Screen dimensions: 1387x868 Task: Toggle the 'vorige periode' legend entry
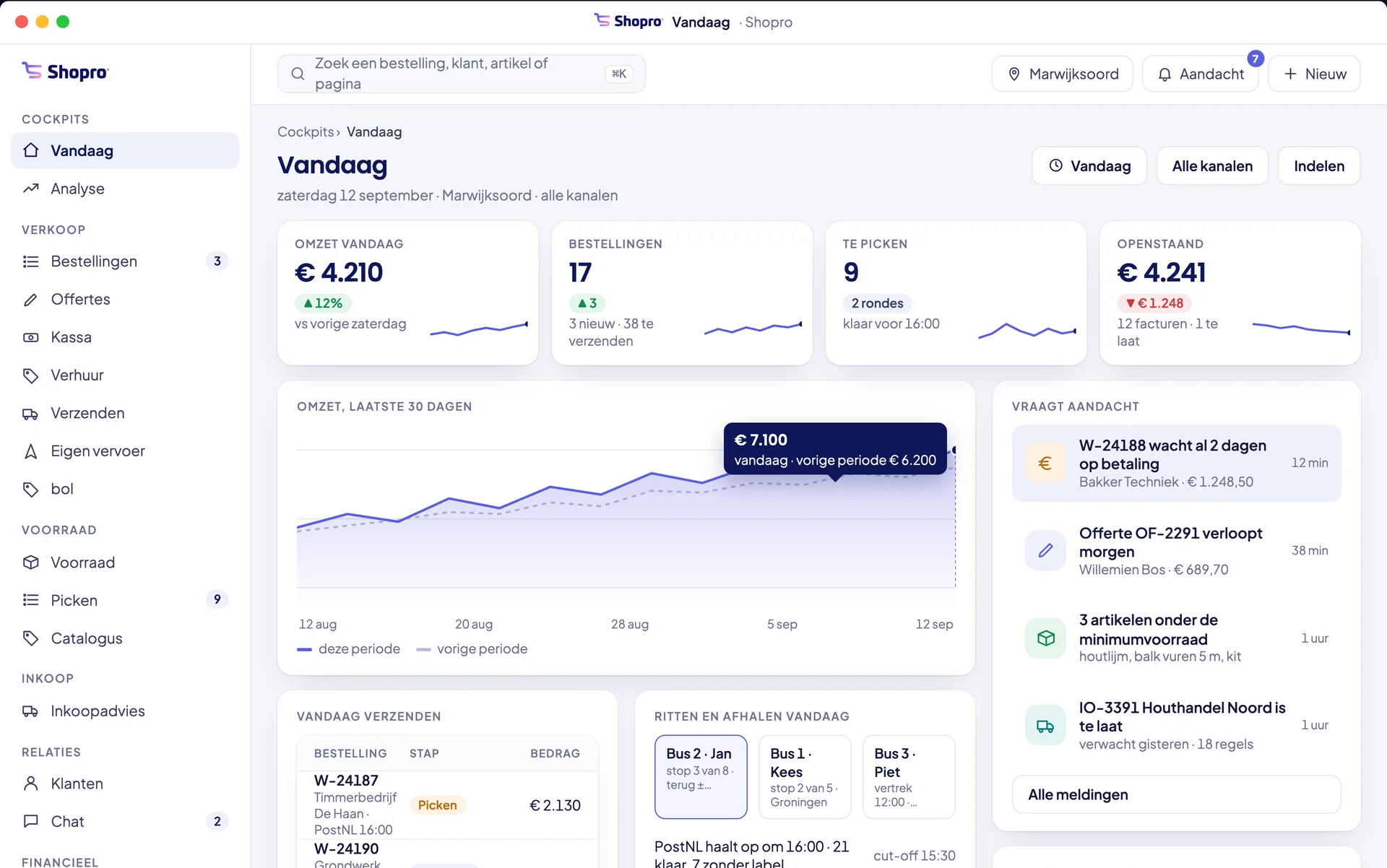[x=472, y=649]
